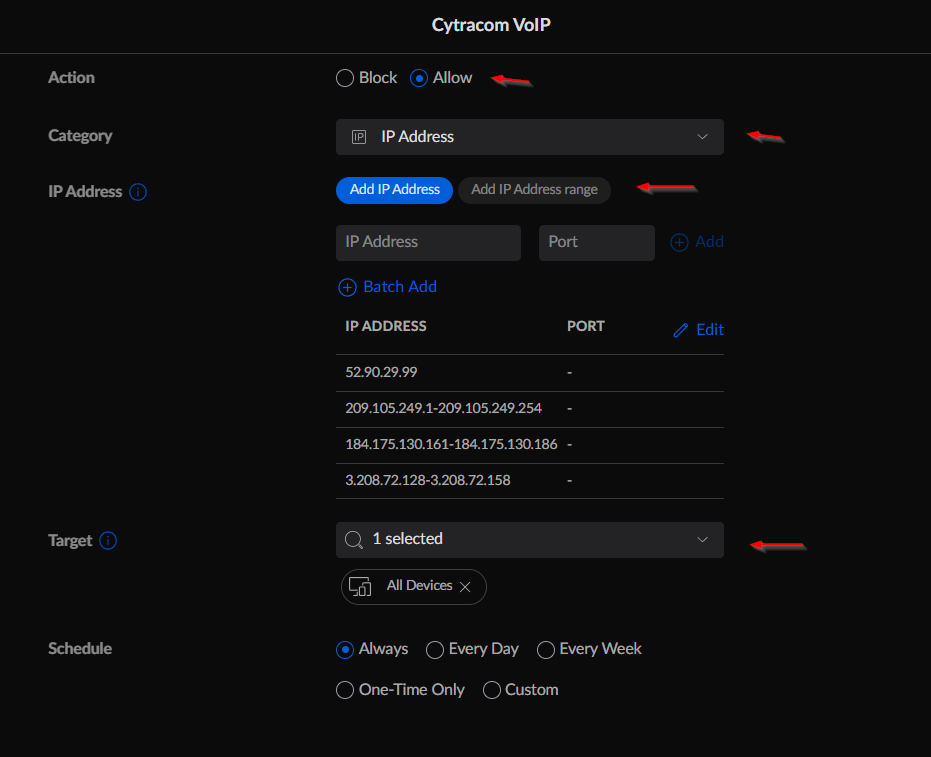Click the plus icon beside Batch Add
The width and height of the screenshot is (931, 757).
click(x=347, y=287)
